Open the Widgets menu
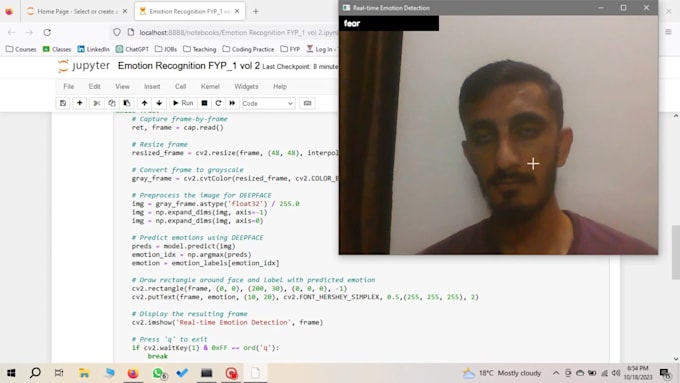The height and width of the screenshot is (383, 680). [246, 86]
